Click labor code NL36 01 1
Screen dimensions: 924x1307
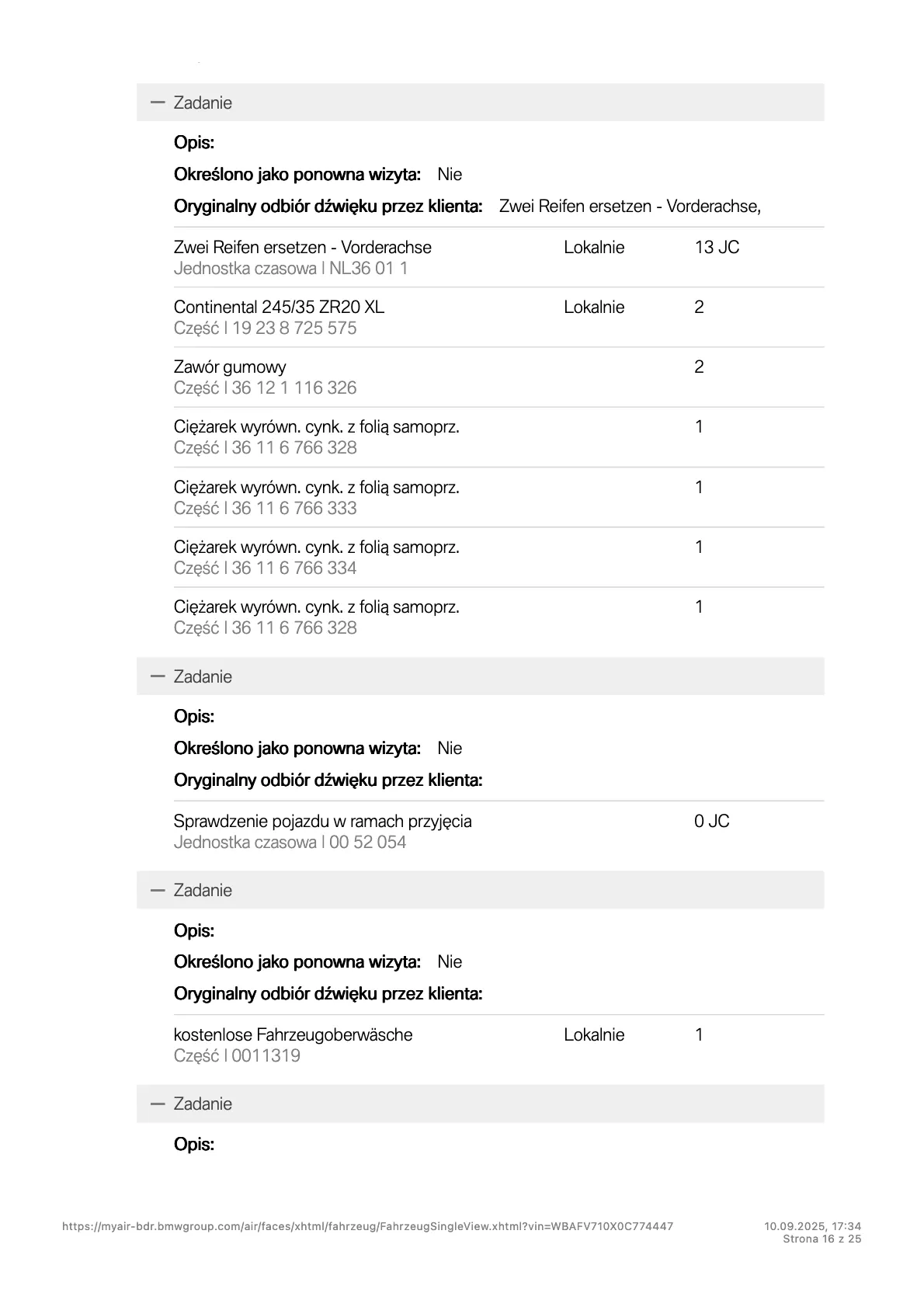tap(368, 268)
